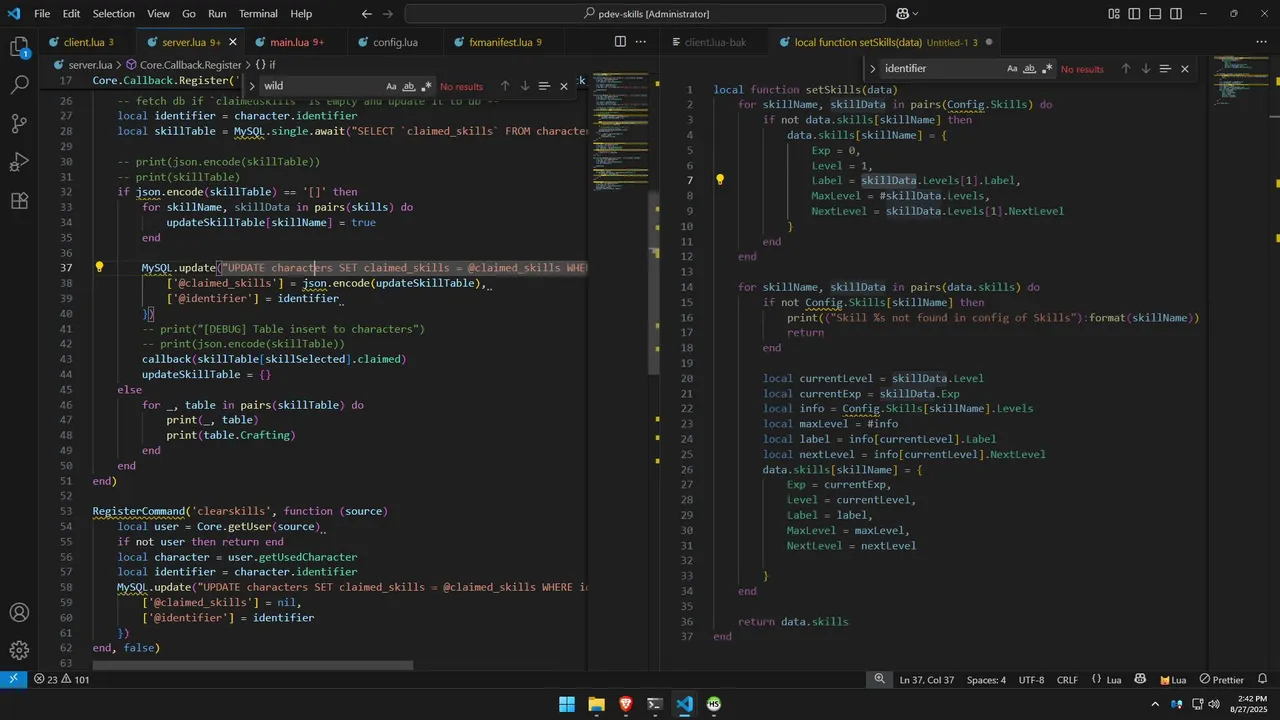Click the lightbulb on line 7 in right editor
Viewport: 1280px width, 720px height.
click(x=720, y=180)
